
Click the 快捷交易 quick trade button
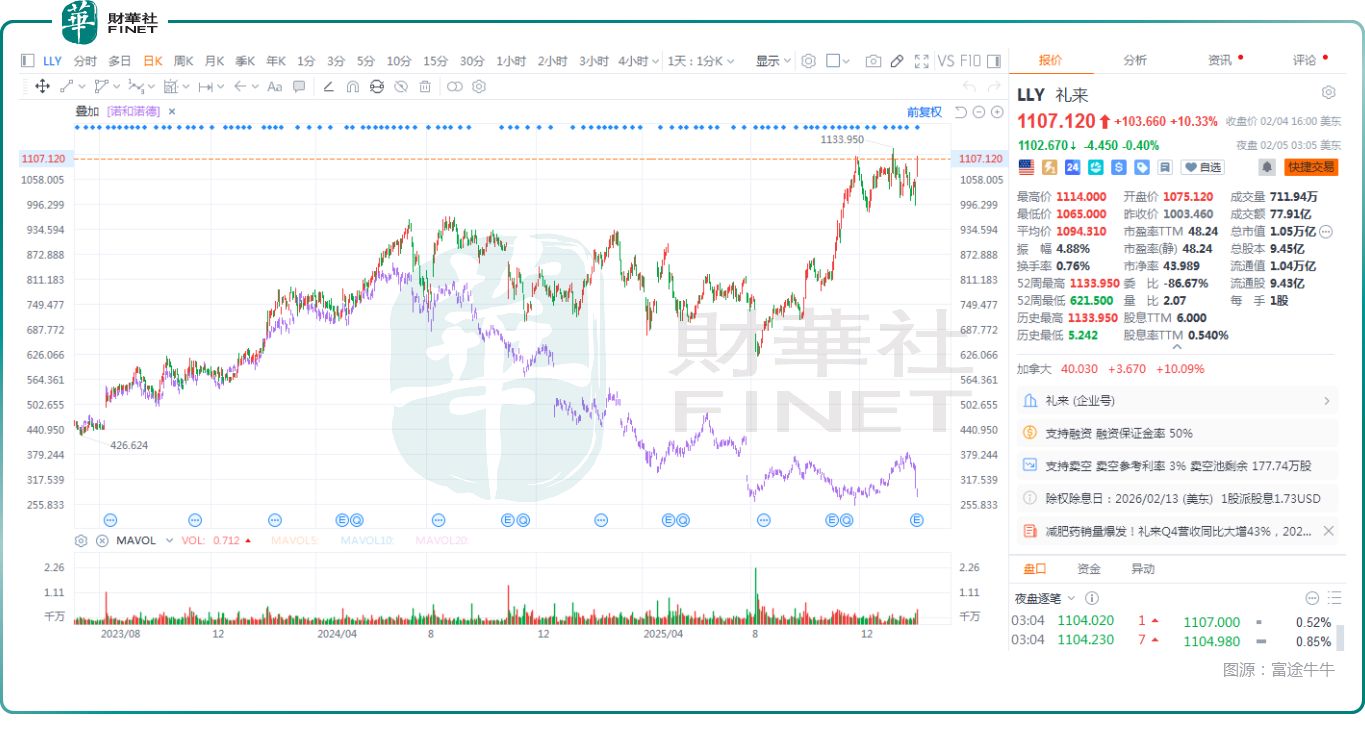tap(1312, 168)
